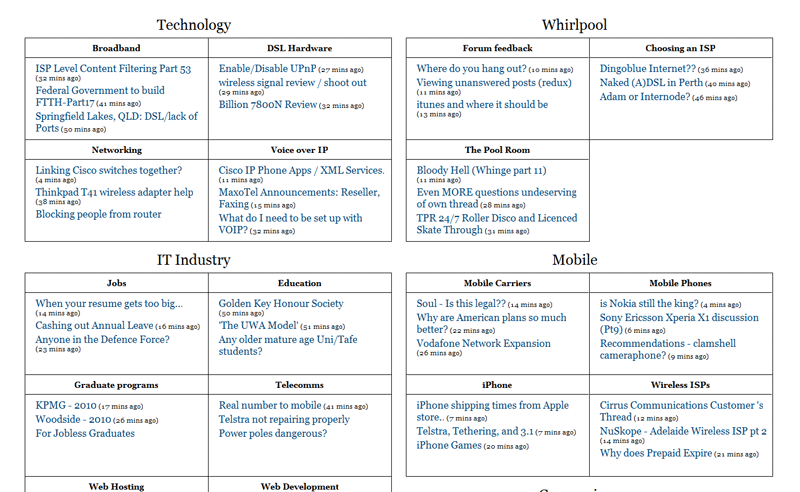The height and width of the screenshot is (492, 800).
Task: Open Real number to mobile thread
Action: pyautogui.click(x=270, y=405)
